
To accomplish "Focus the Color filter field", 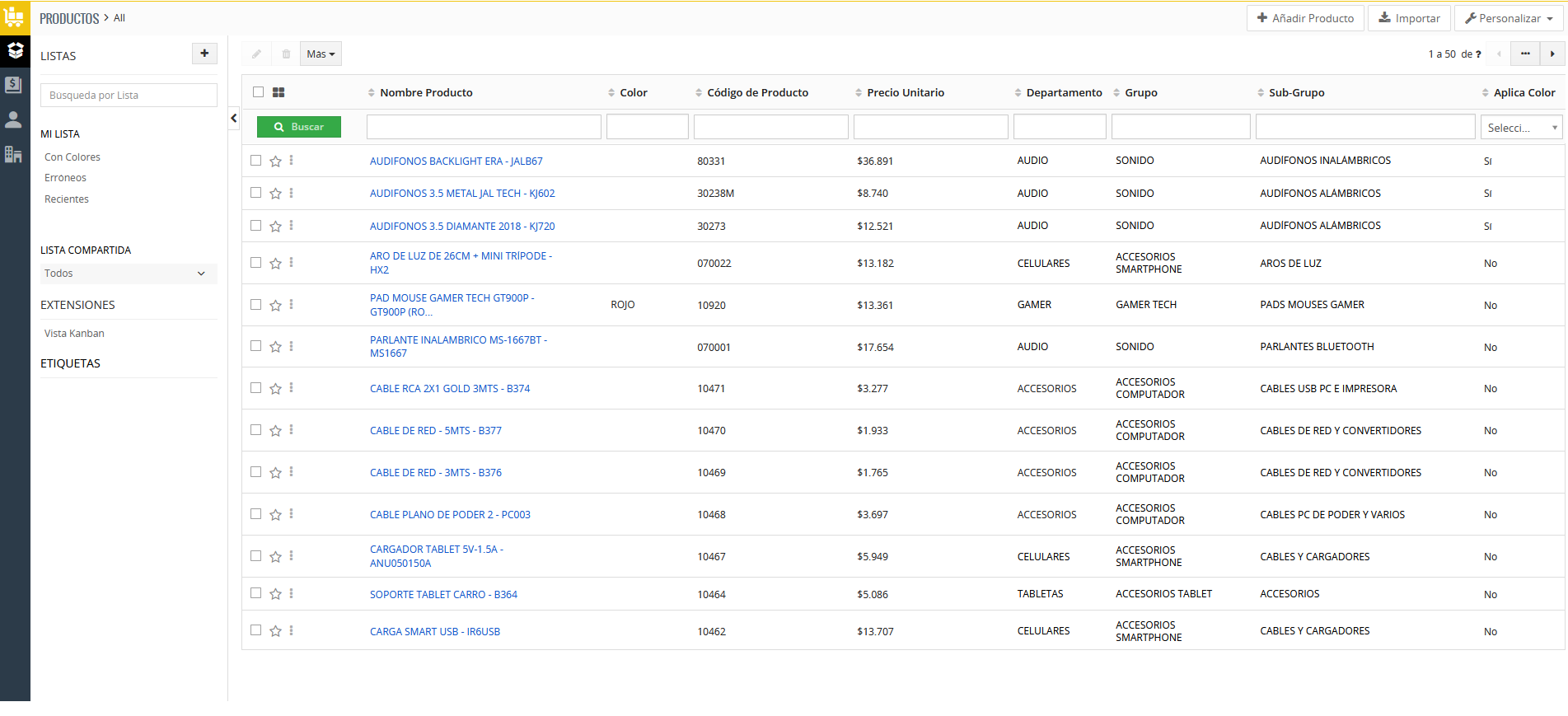I will 648,127.
